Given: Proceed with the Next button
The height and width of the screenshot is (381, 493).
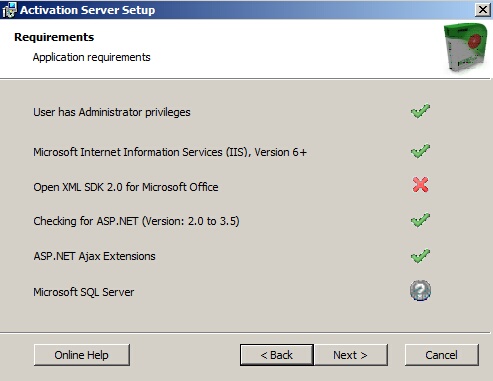Looking at the screenshot, I should [351, 355].
